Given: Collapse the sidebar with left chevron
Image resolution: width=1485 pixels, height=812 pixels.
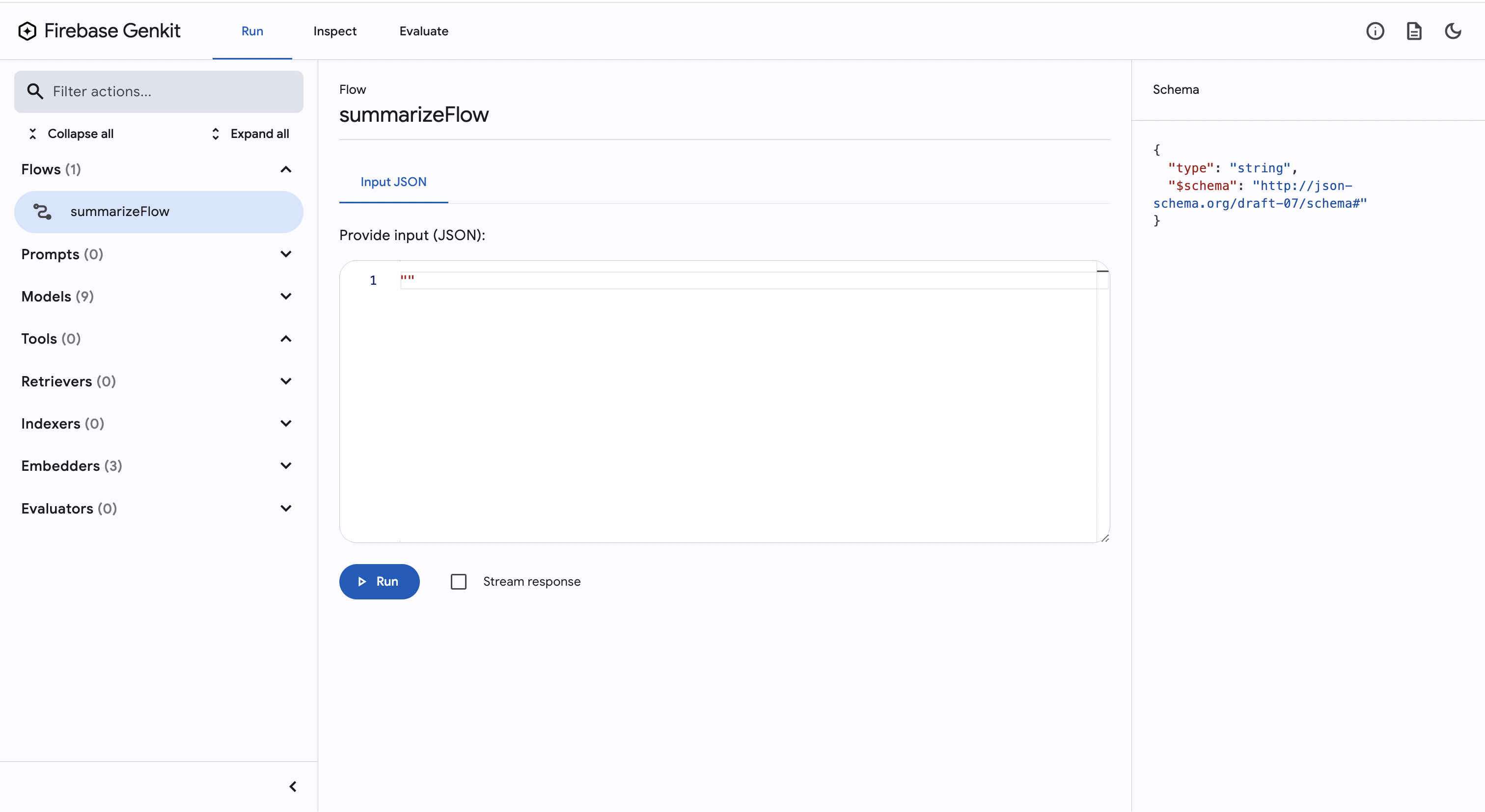Looking at the screenshot, I should tap(293, 786).
